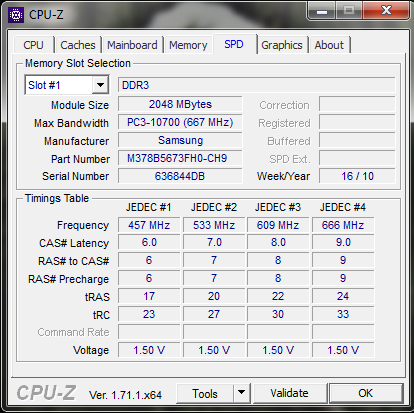Click serial number 636844DB
Image resolution: width=414 pixels, height=413 pixels.
(180, 176)
